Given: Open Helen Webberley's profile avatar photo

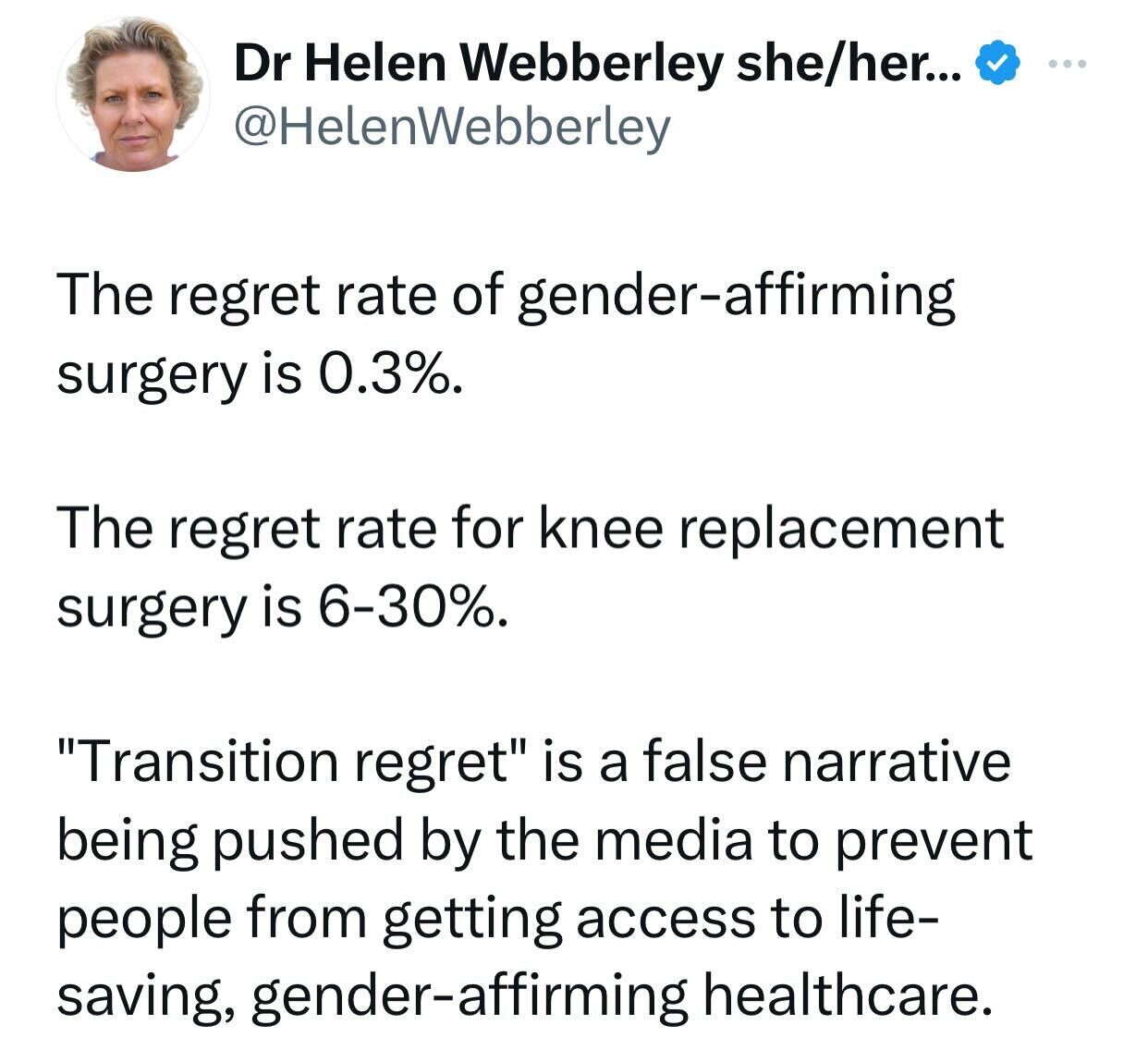Looking at the screenshot, I should [134, 95].
